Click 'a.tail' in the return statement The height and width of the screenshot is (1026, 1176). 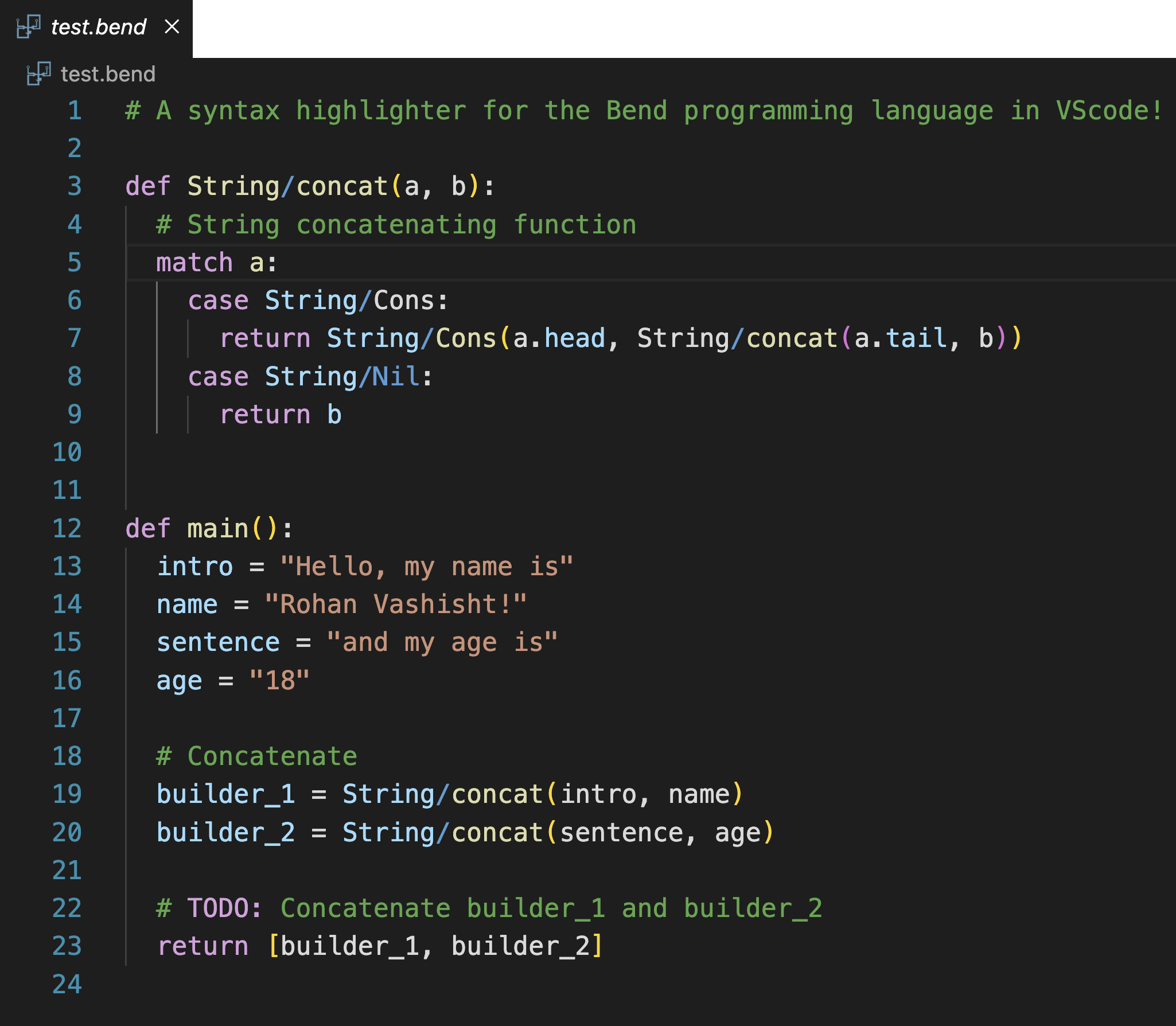901,338
